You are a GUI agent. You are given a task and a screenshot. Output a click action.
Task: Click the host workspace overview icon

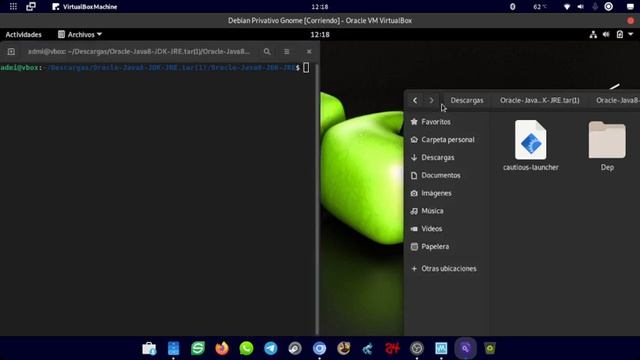click(x=31, y=7)
